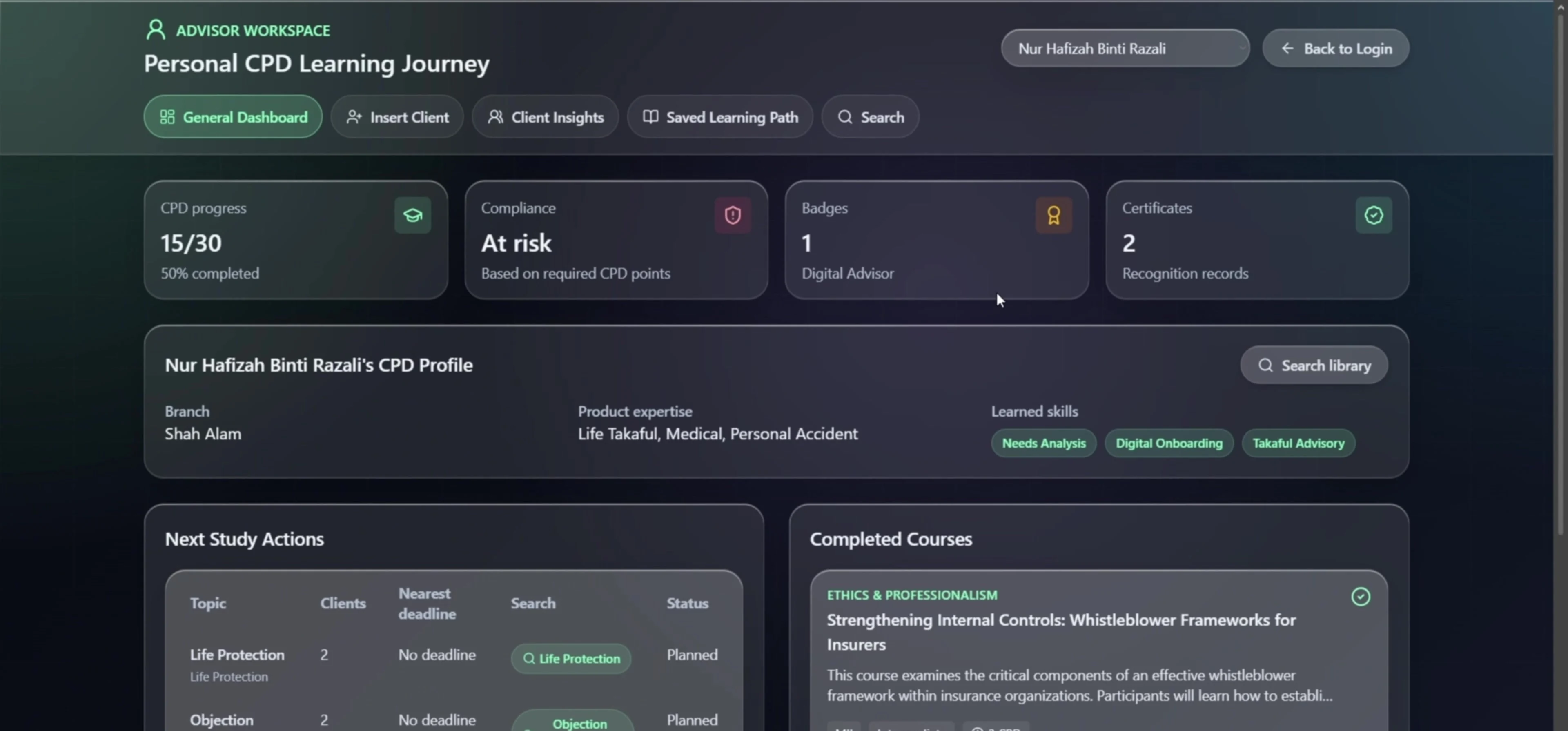
Task: Click the Ethics & Professionalism category label
Action: [x=912, y=595]
